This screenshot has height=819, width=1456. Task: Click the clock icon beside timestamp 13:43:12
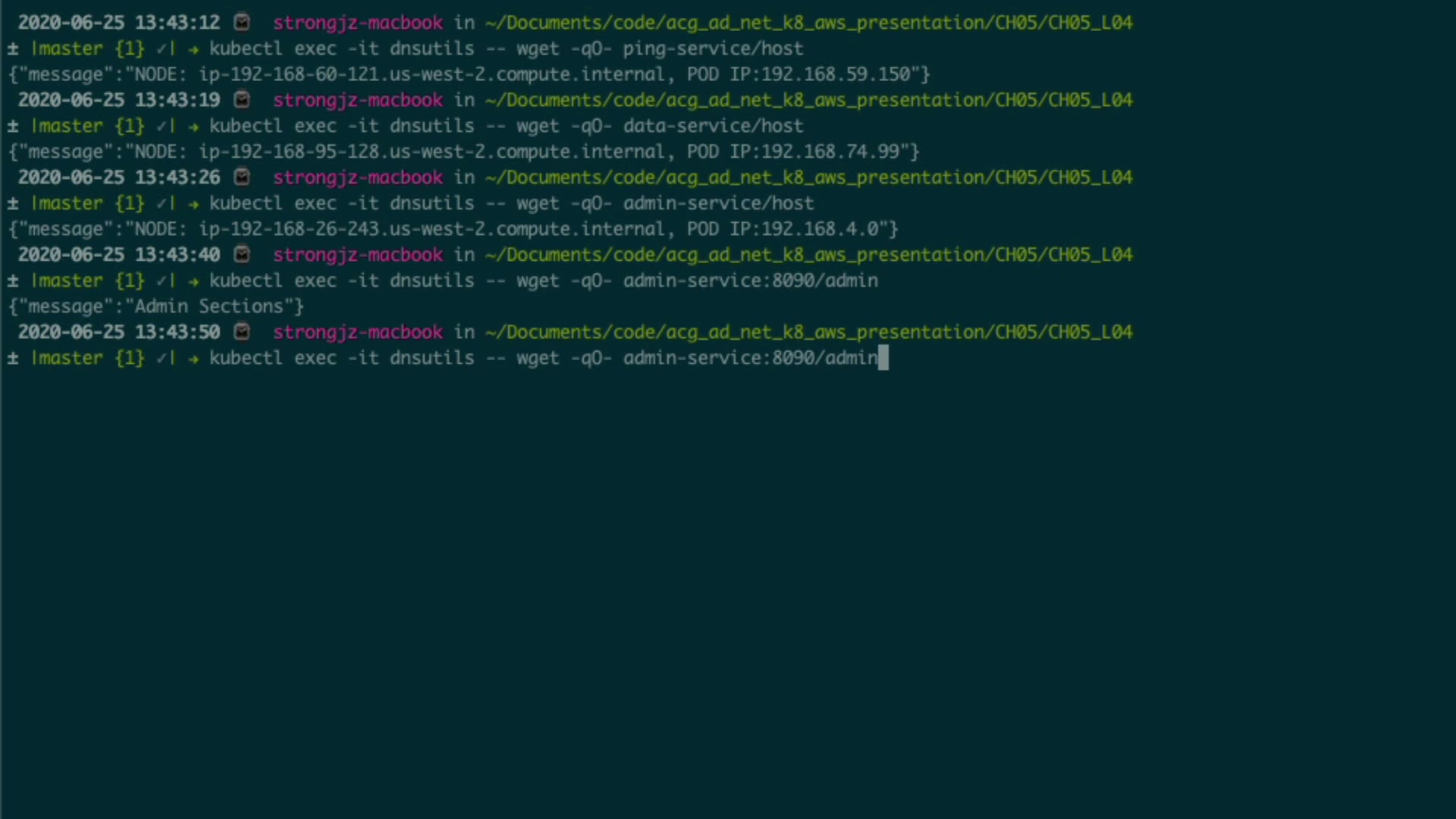pyautogui.click(x=242, y=23)
